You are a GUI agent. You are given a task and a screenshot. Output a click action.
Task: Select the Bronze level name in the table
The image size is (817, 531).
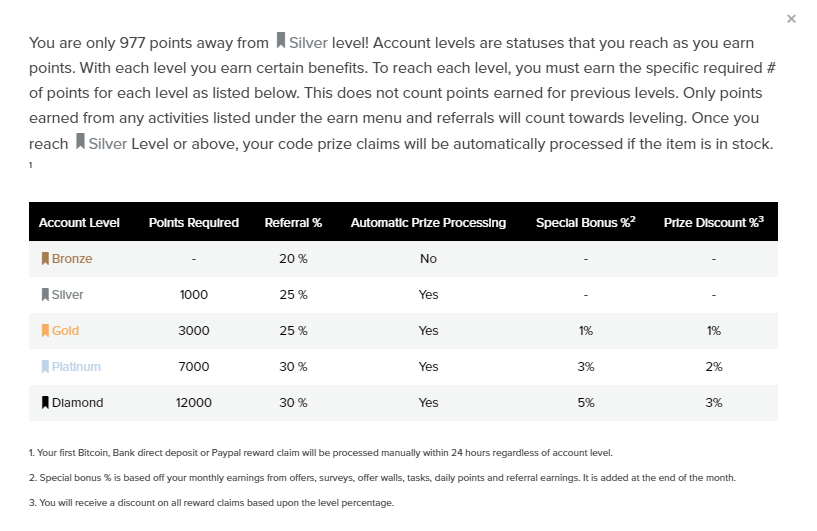click(72, 259)
